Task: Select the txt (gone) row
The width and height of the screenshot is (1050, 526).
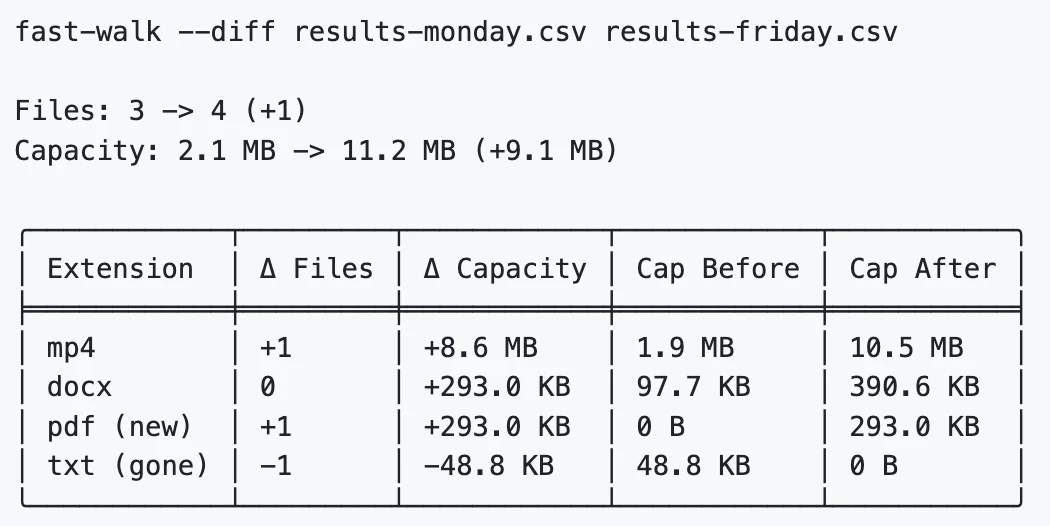Action: (x=522, y=466)
